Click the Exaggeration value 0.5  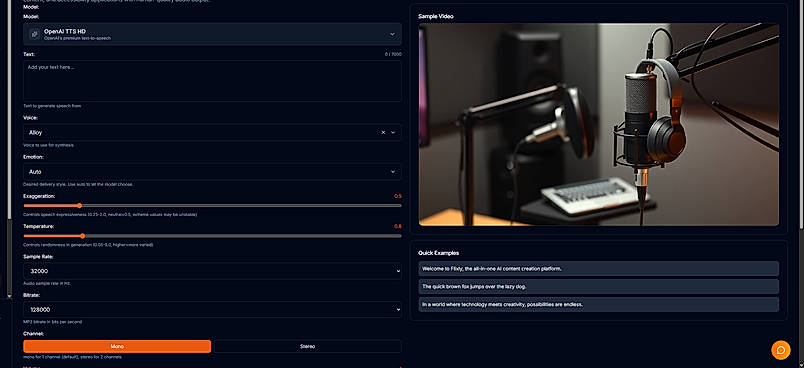398,196
